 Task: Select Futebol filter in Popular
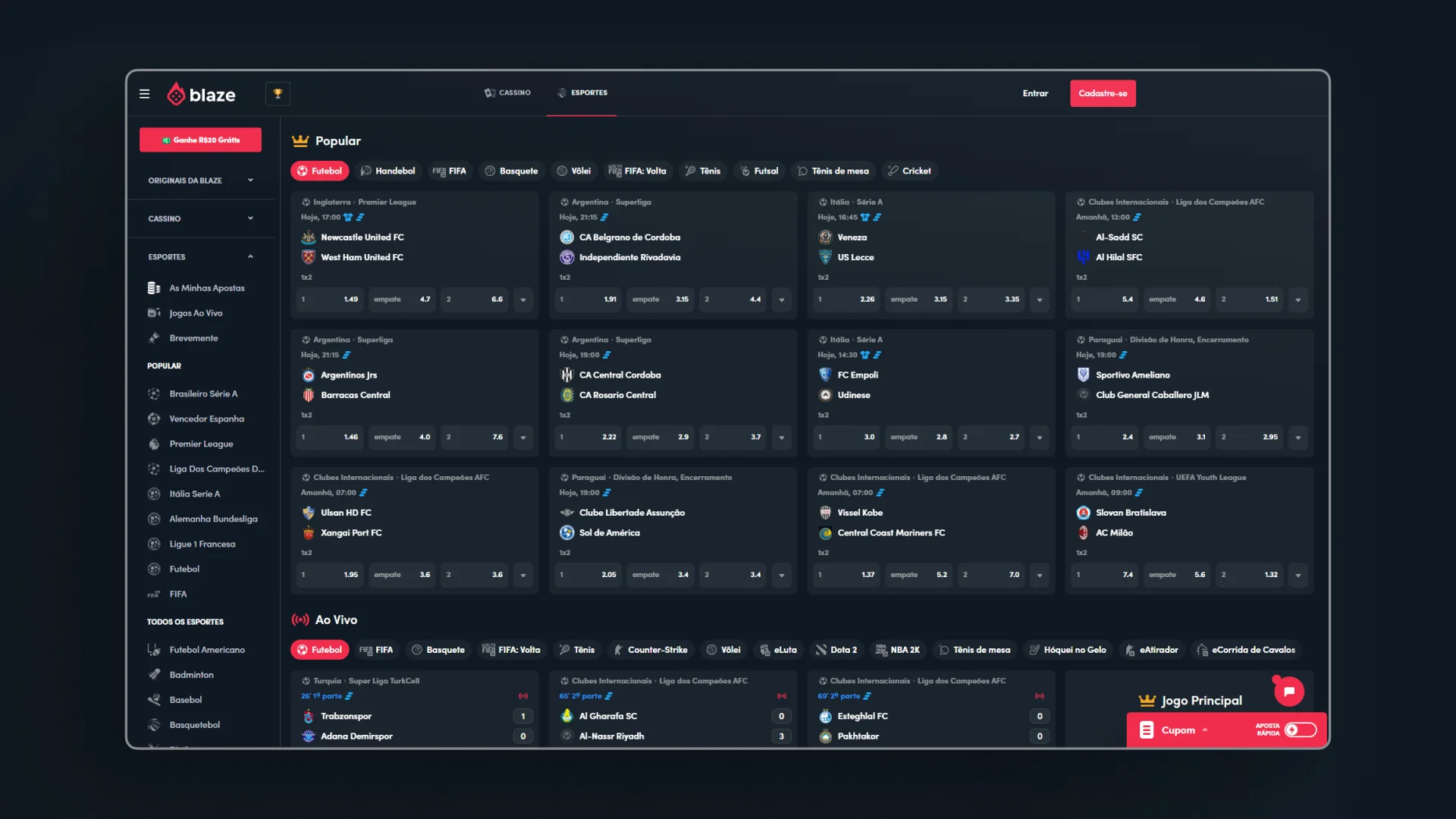[319, 171]
